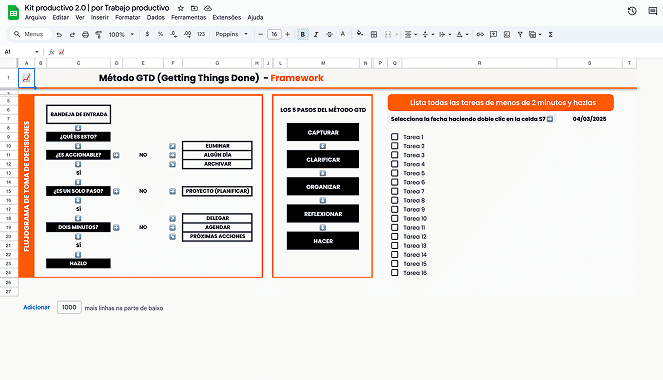Screen dimensions: 663x380
Task: Open the Dados menu
Action: [156, 17]
